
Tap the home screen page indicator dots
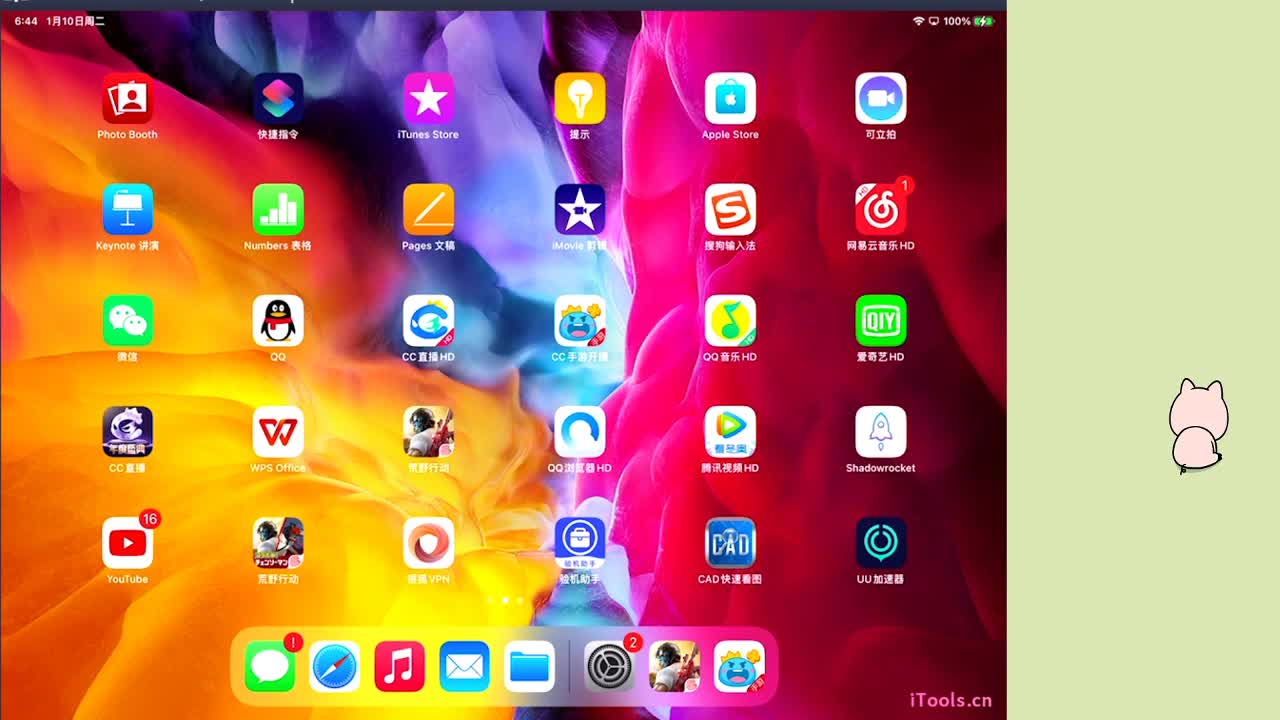pyautogui.click(x=505, y=600)
